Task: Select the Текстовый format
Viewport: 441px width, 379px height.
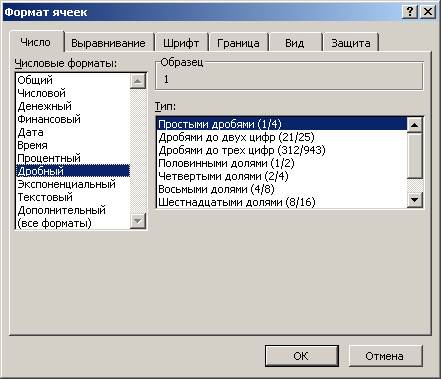Action: pyautogui.click(x=73, y=197)
